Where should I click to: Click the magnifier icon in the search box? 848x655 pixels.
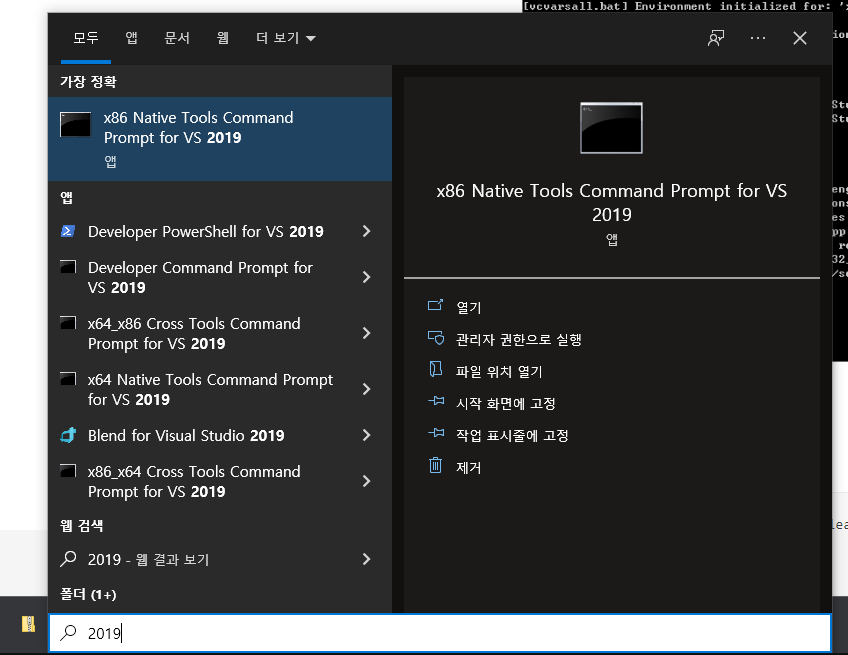tap(68, 632)
